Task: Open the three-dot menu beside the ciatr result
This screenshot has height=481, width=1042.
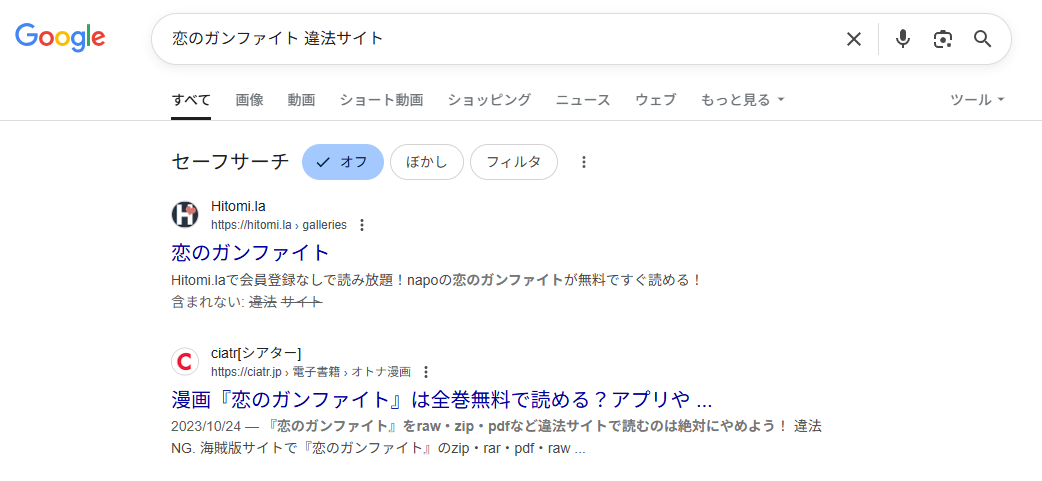Action: pos(427,371)
